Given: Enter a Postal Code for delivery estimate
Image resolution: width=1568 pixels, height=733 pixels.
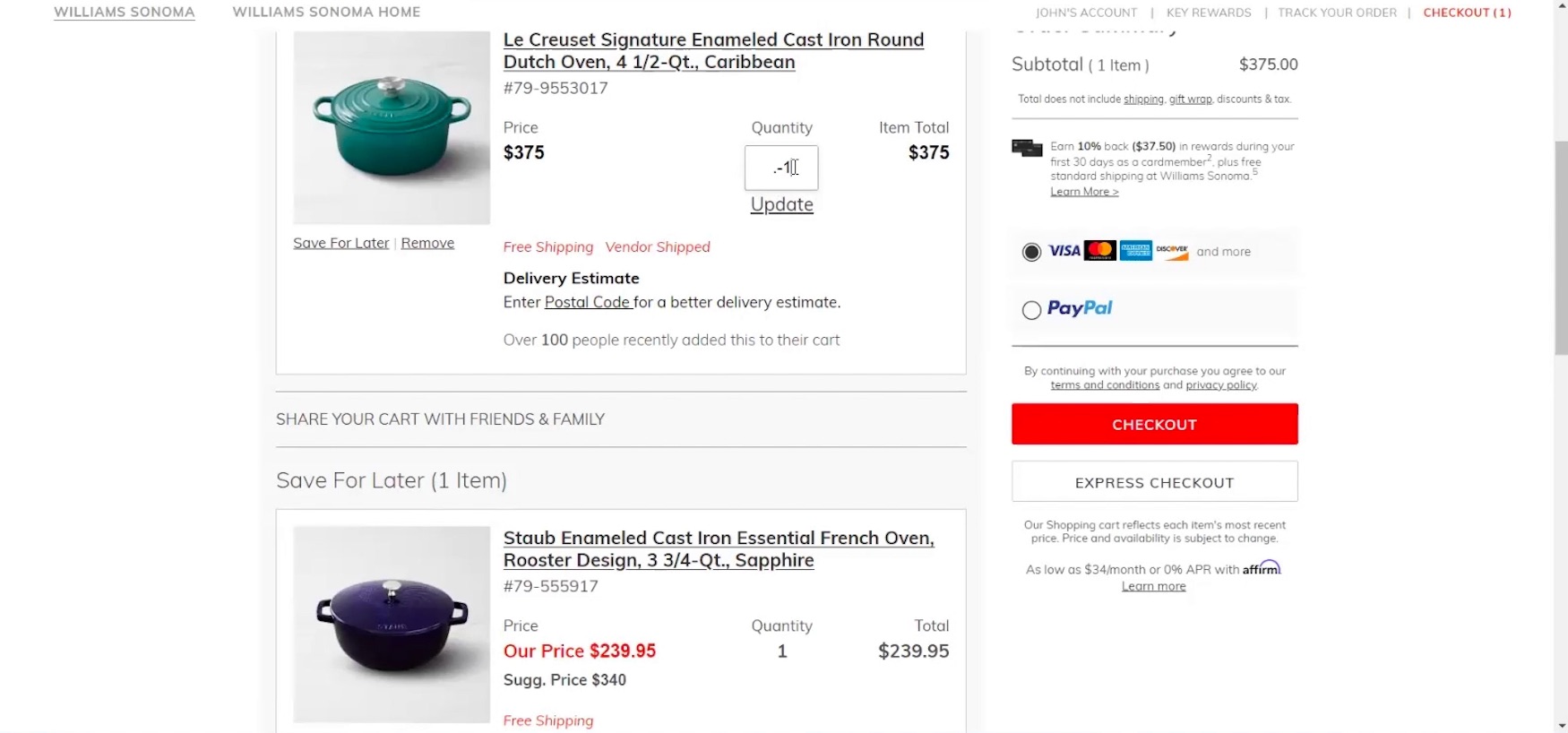Looking at the screenshot, I should coord(588,302).
